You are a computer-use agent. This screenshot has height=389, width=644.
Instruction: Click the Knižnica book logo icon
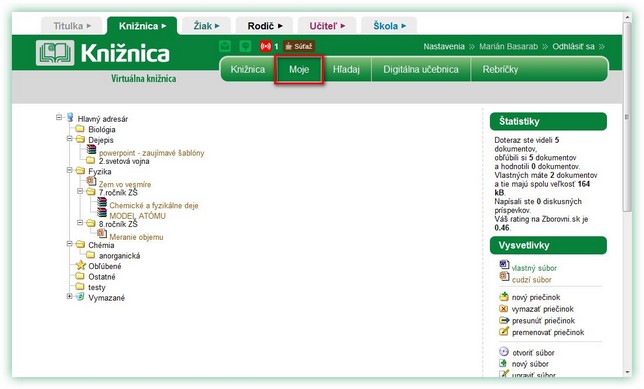[x=55, y=53]
